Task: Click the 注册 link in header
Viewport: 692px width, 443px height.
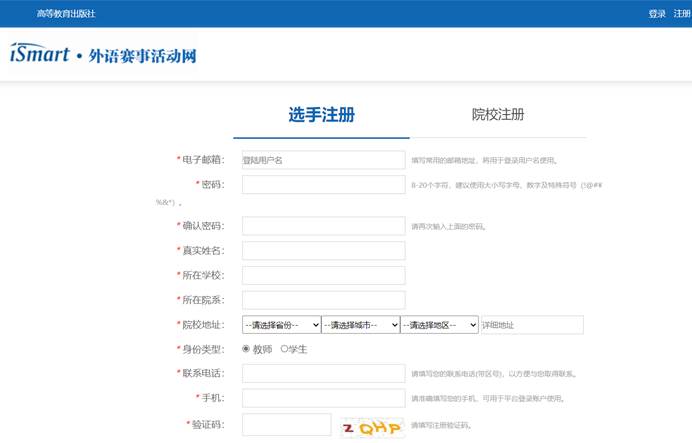Action: click(x=682, y=13)
